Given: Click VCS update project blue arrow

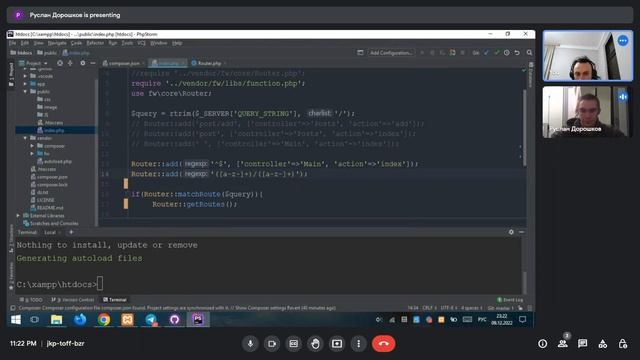Looking at the screenshot, I should click(x=487, y=53).
